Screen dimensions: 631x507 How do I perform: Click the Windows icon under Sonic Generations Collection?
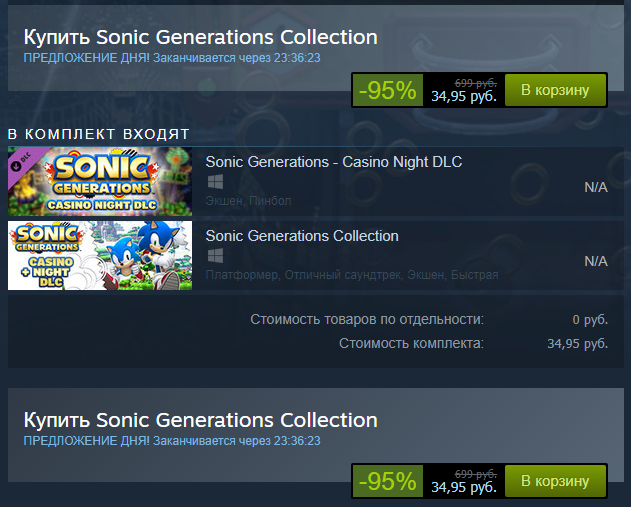[213, 256]
